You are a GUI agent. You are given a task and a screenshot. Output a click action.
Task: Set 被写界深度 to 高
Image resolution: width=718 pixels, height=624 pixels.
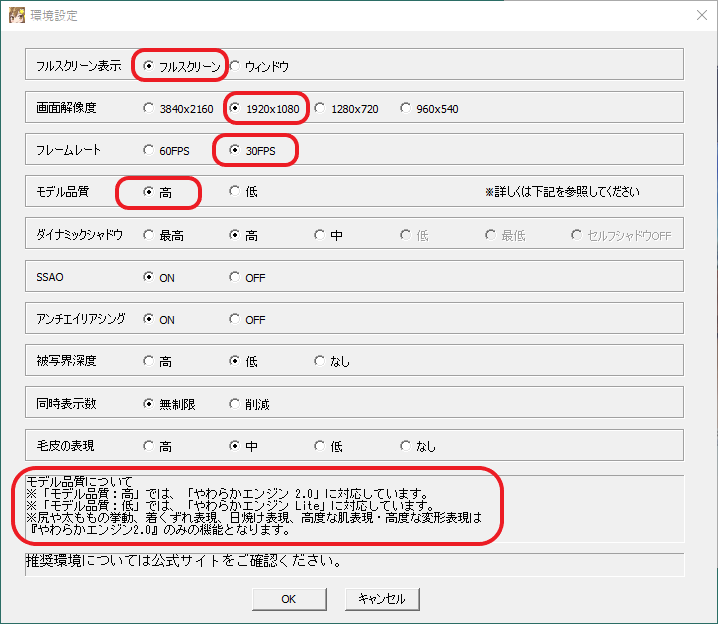[149, 361]
